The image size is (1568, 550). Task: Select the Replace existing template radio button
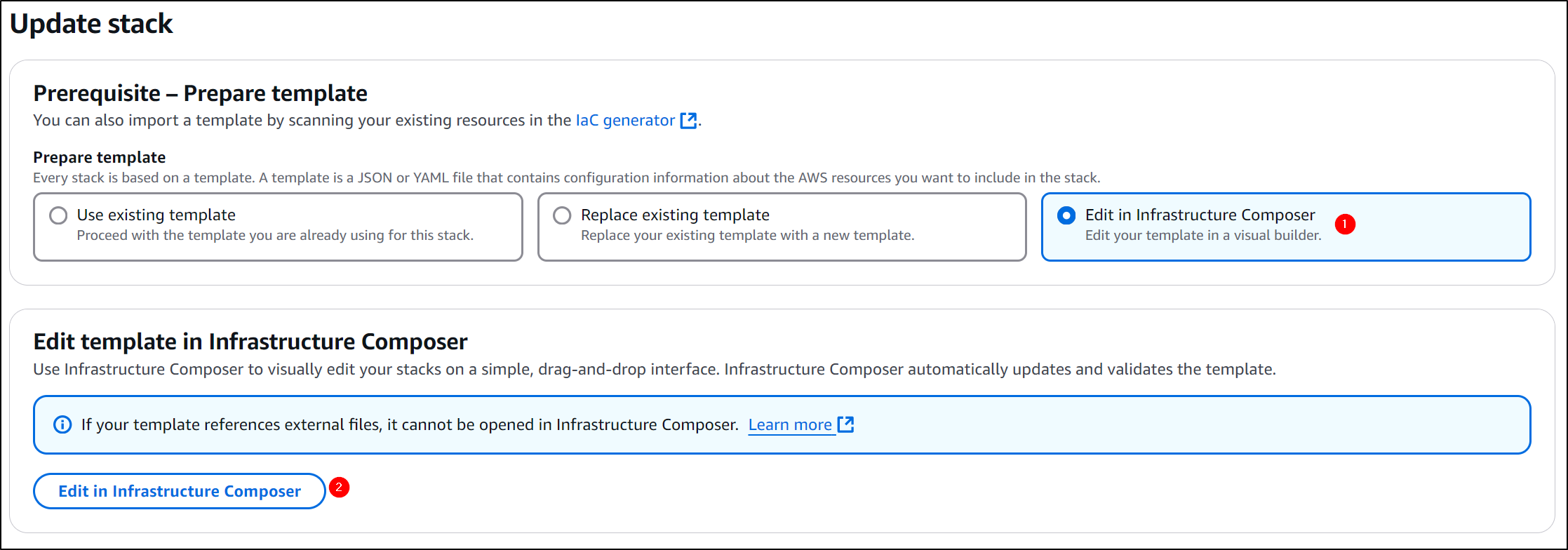(562, 215)
